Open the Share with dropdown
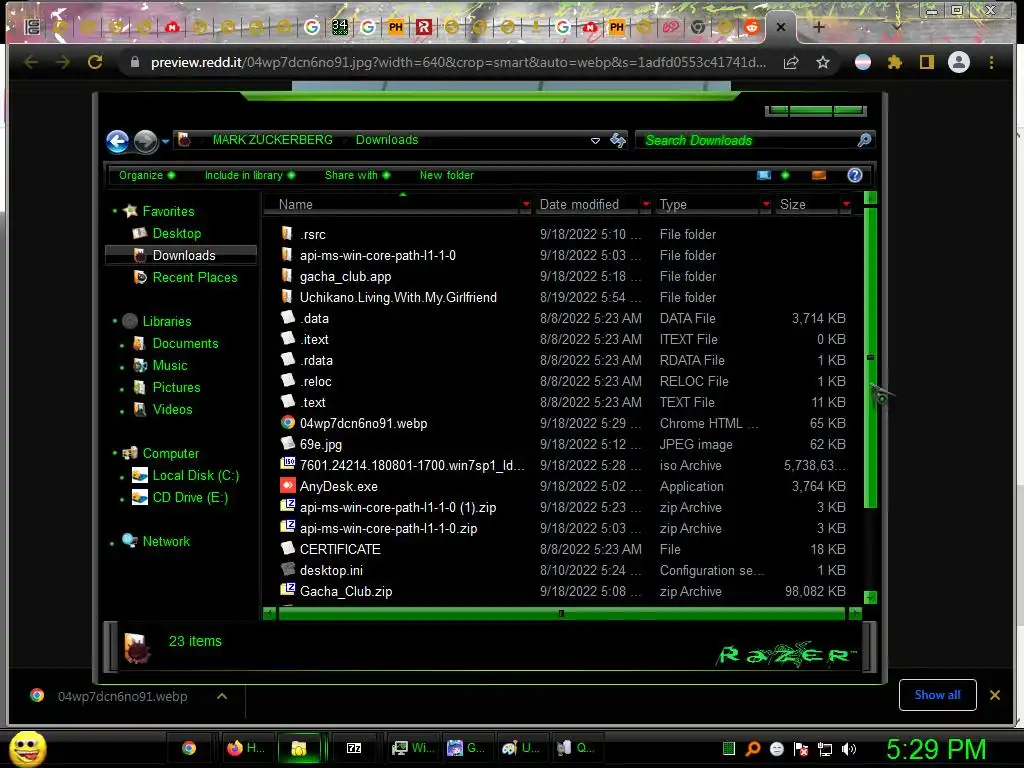The image size is (1024, 768). [357, 175]
